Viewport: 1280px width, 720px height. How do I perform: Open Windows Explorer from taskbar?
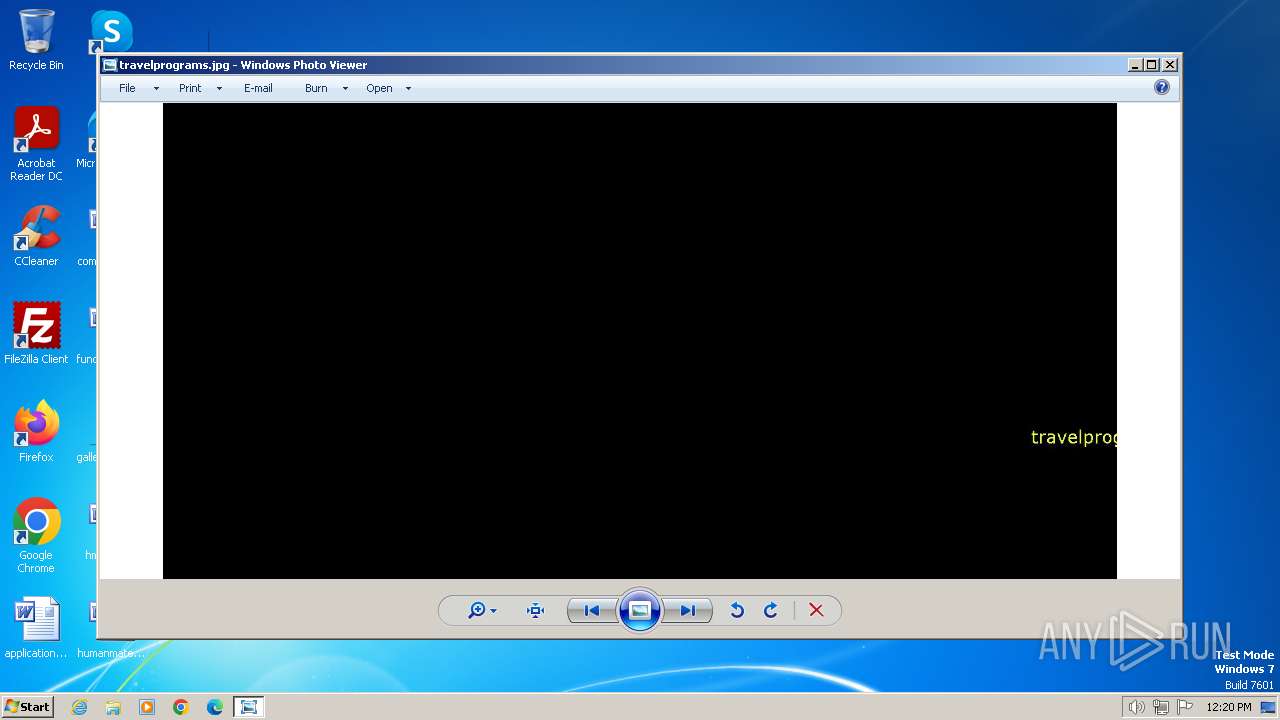coord(113,707)
